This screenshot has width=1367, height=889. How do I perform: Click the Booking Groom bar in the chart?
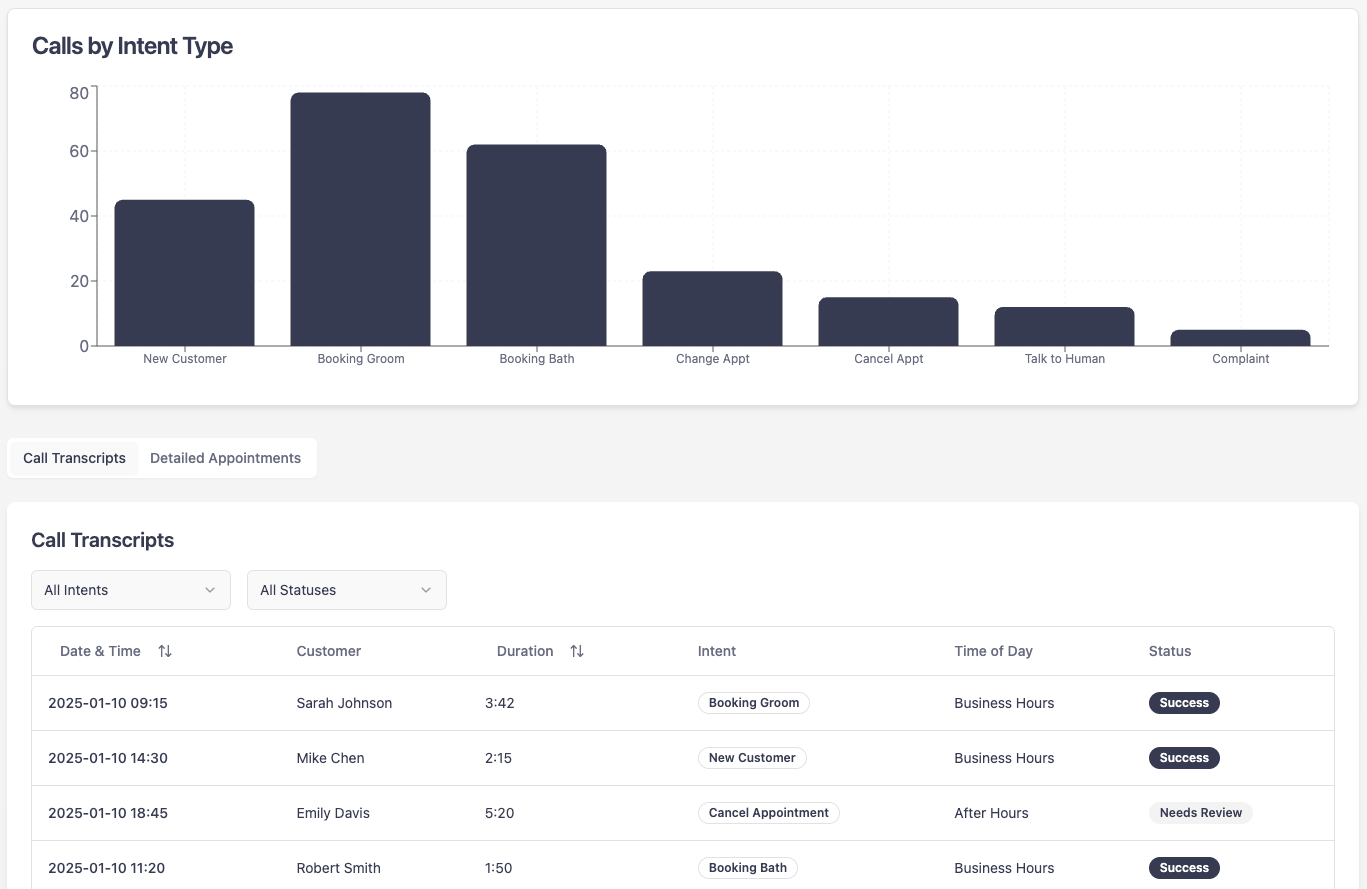[x=360, y=217]
